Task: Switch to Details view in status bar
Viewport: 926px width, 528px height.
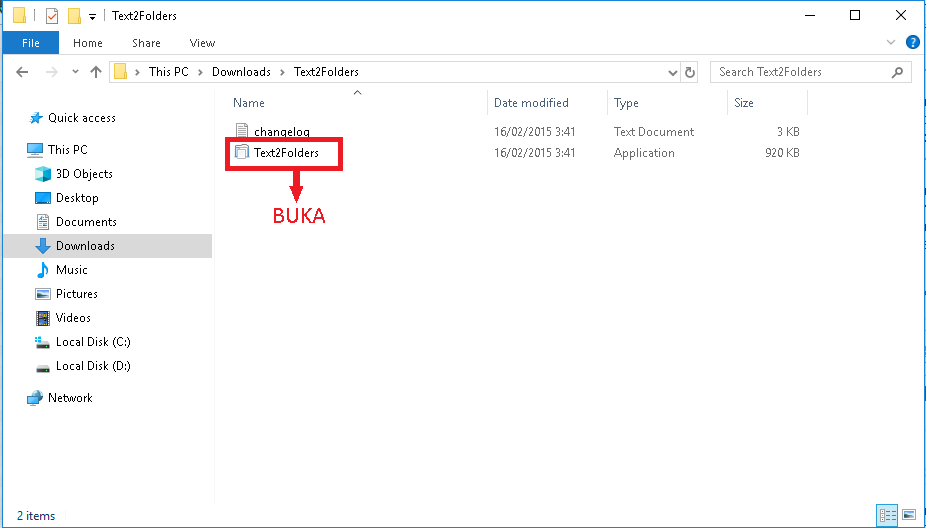Action: coord(887,515)
